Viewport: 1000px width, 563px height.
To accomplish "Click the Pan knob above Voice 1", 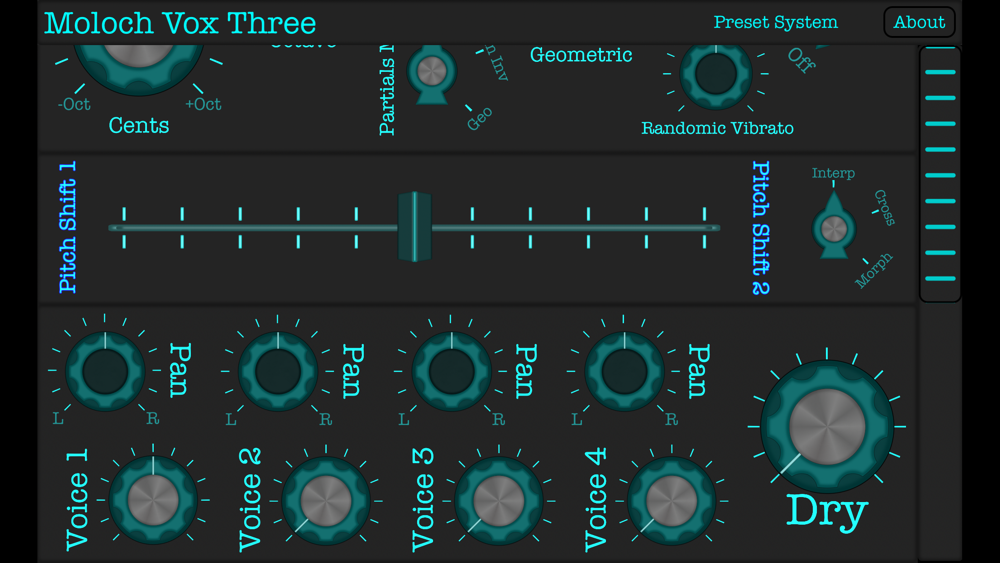I will [x=105, y=371].
